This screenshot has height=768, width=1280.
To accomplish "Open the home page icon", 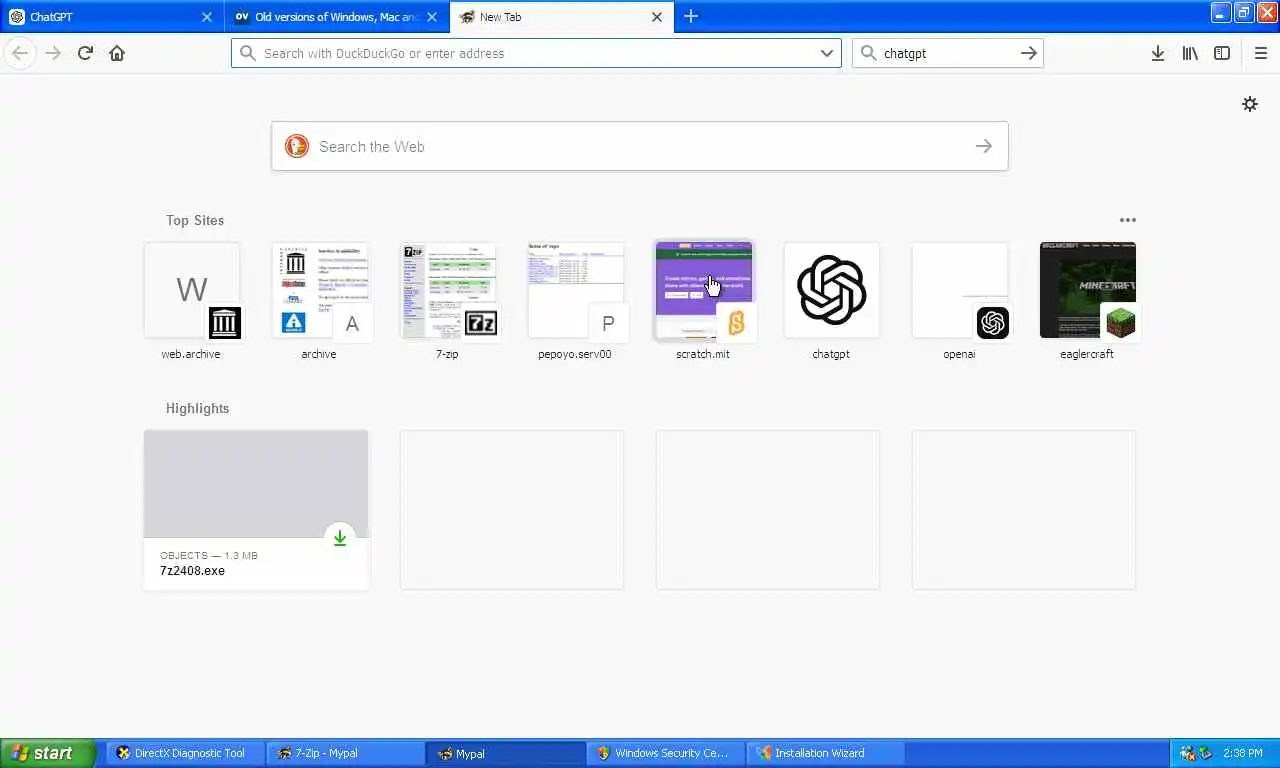I will tap(117, 53).
